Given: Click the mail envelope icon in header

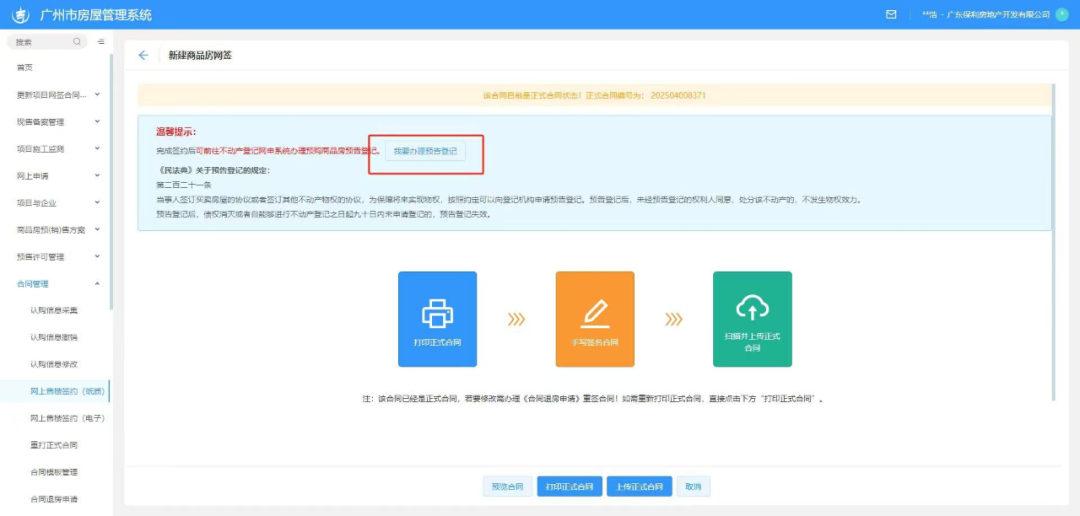Looking at the screenshot, I should tap(891, 14).
